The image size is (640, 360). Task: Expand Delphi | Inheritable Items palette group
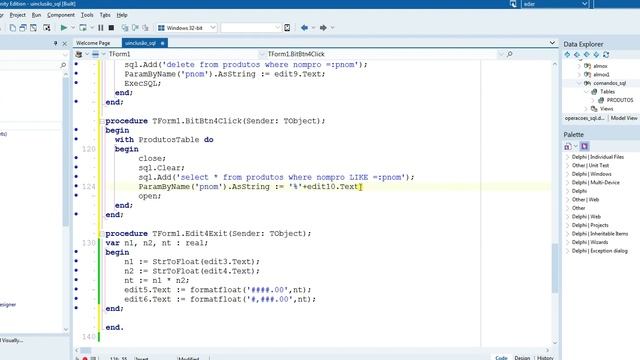tap(568, 233)
